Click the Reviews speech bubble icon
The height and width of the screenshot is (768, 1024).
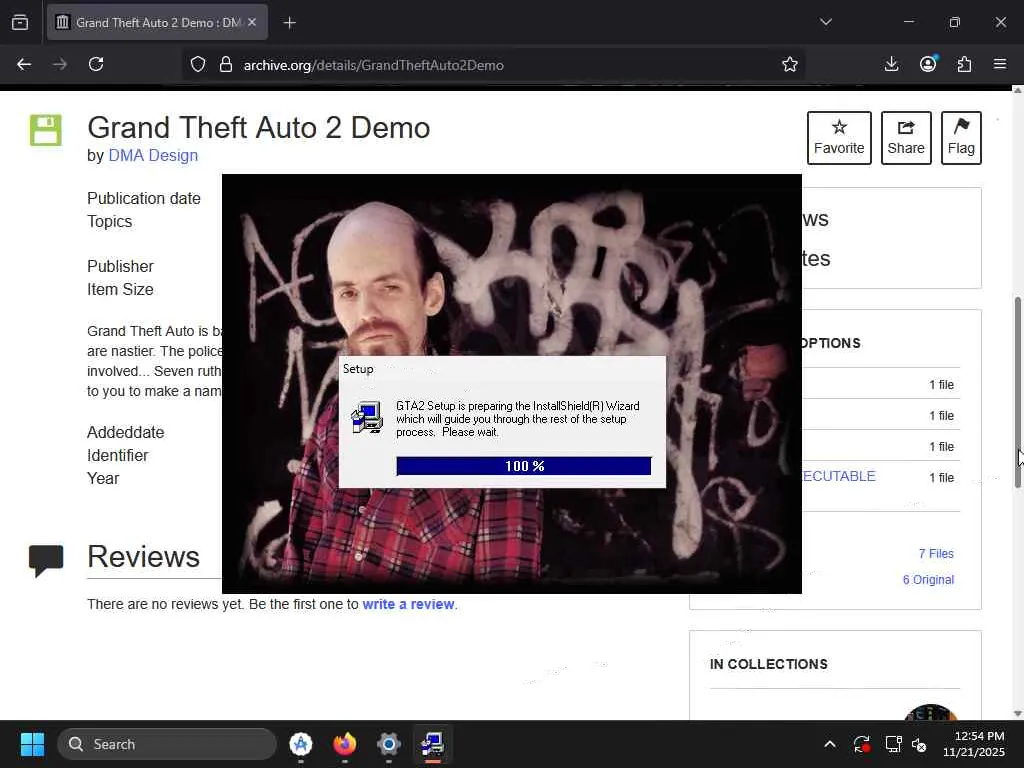pyautogui.click(x=46, y=561)
